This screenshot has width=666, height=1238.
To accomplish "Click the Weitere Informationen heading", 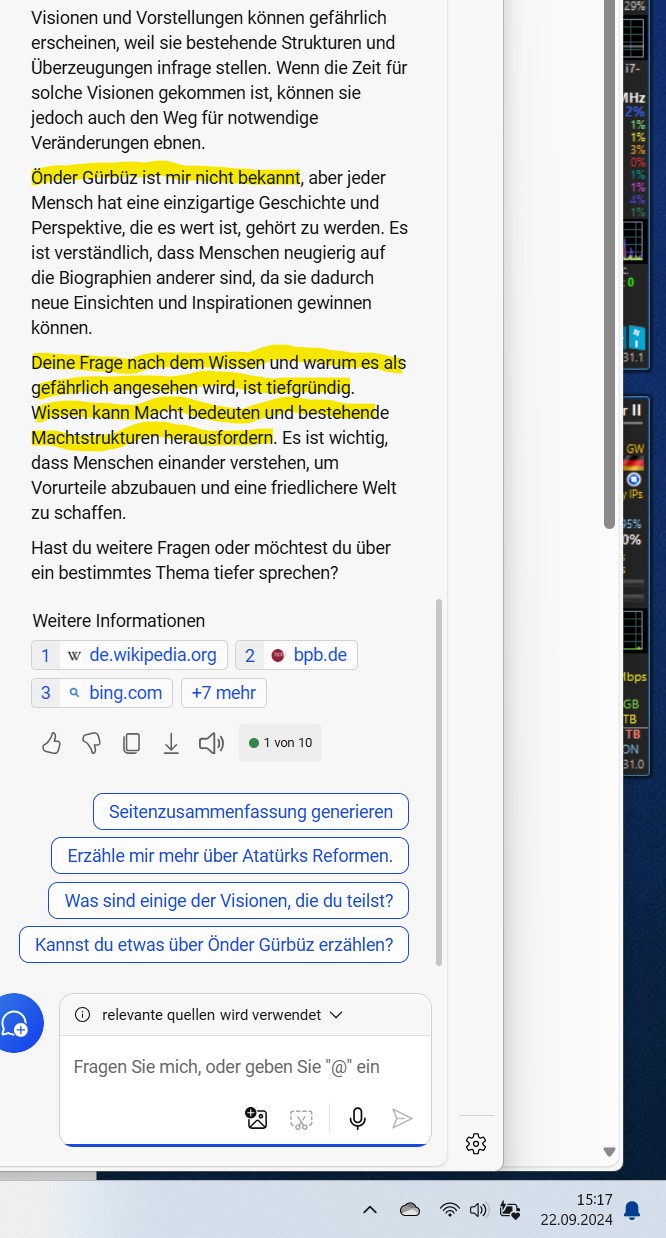I will click(x=119, y=621).
